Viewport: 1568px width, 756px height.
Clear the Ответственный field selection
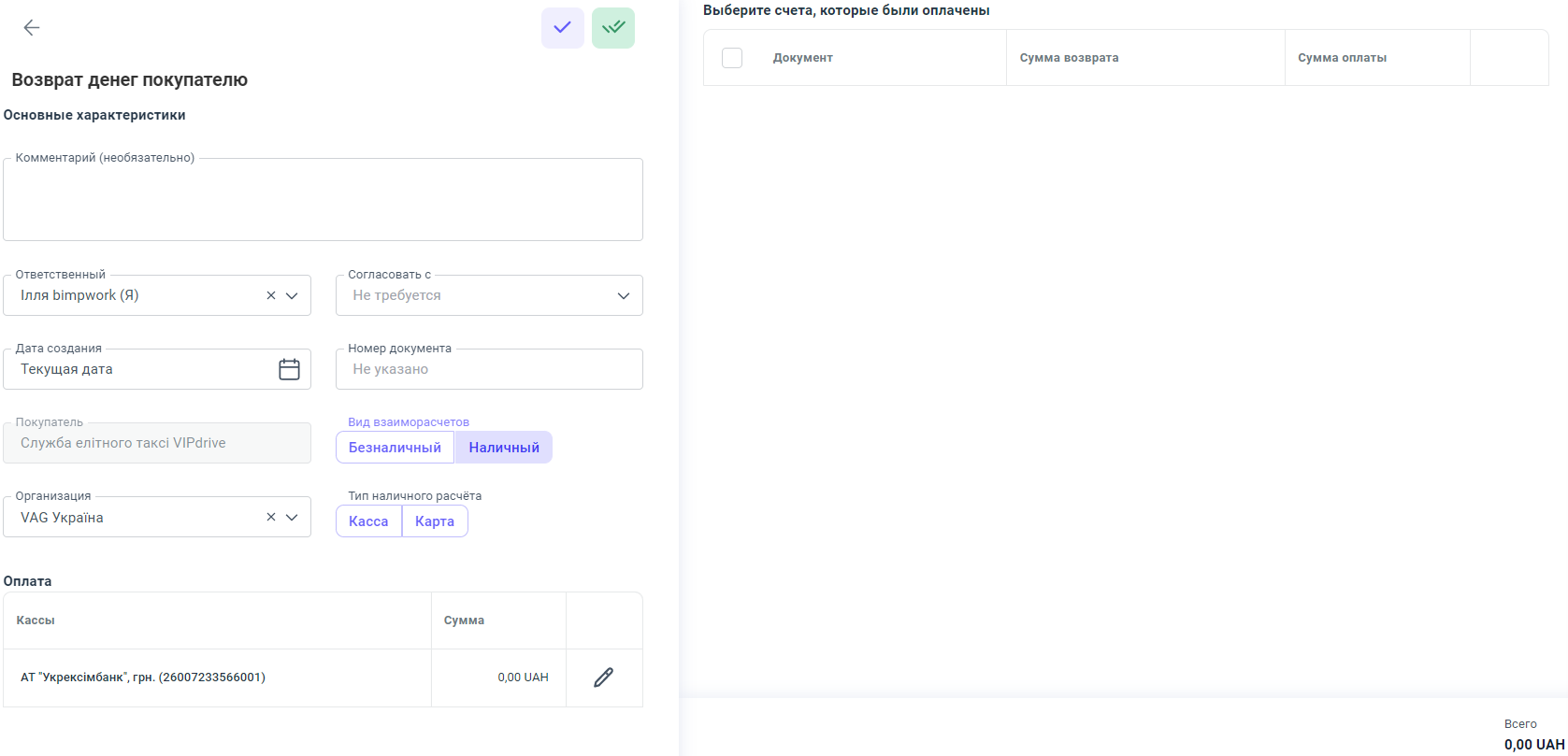(271, 295)
